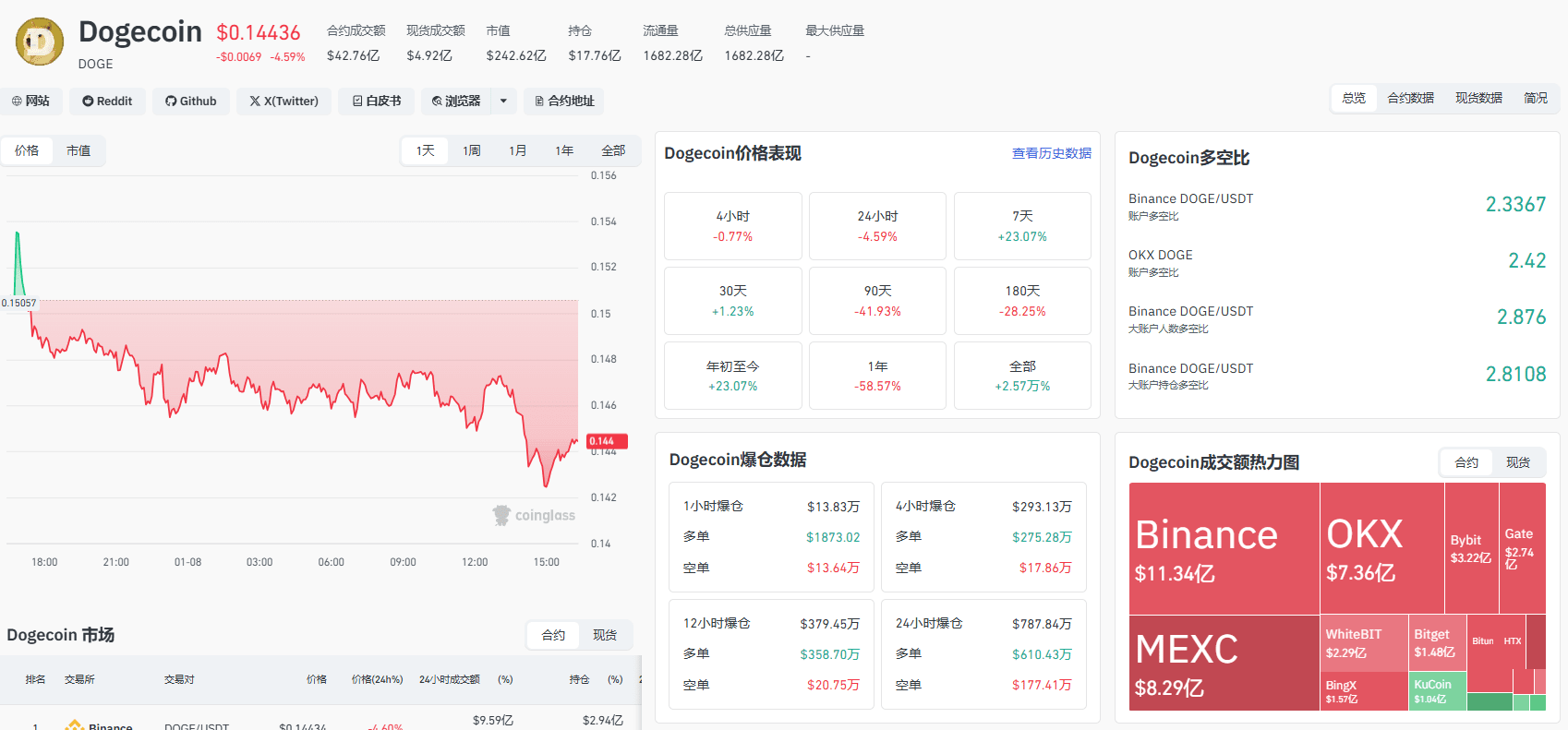Viewport: 1568px width, 730px height.
Task: Click the 年初至今 price performance card
Action: pos(733,376)
